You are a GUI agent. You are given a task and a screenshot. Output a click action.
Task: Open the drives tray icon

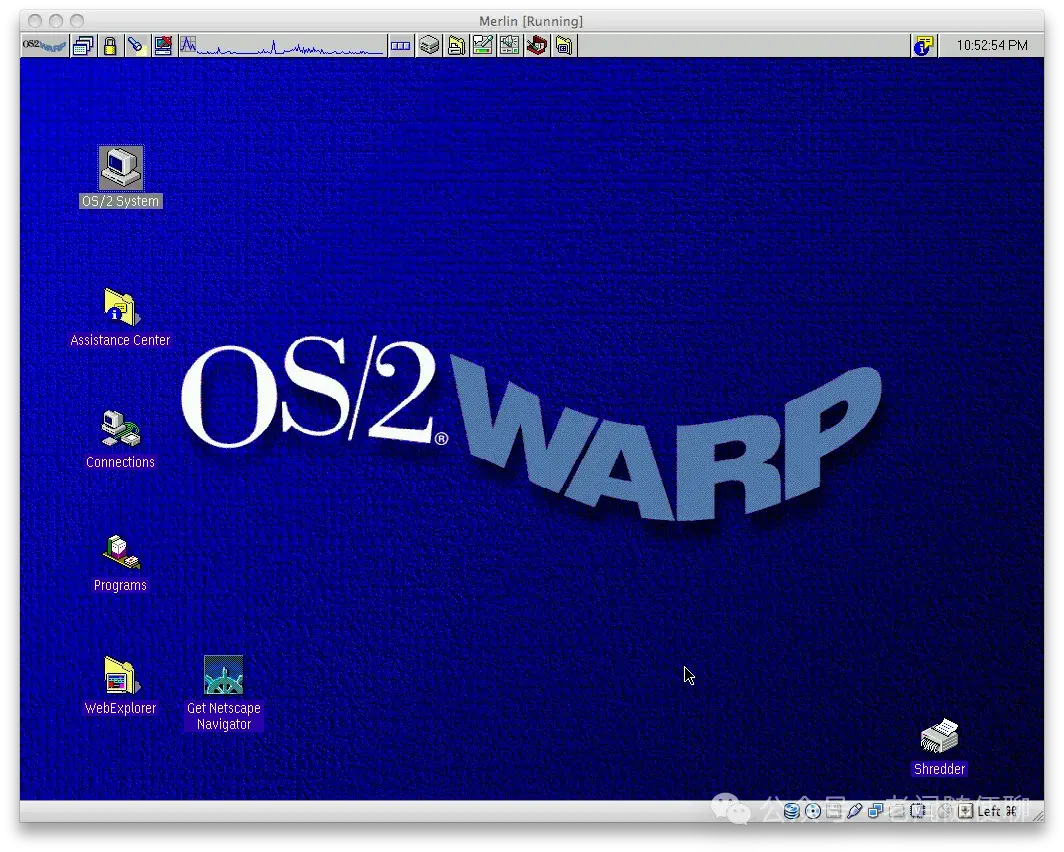430,45
